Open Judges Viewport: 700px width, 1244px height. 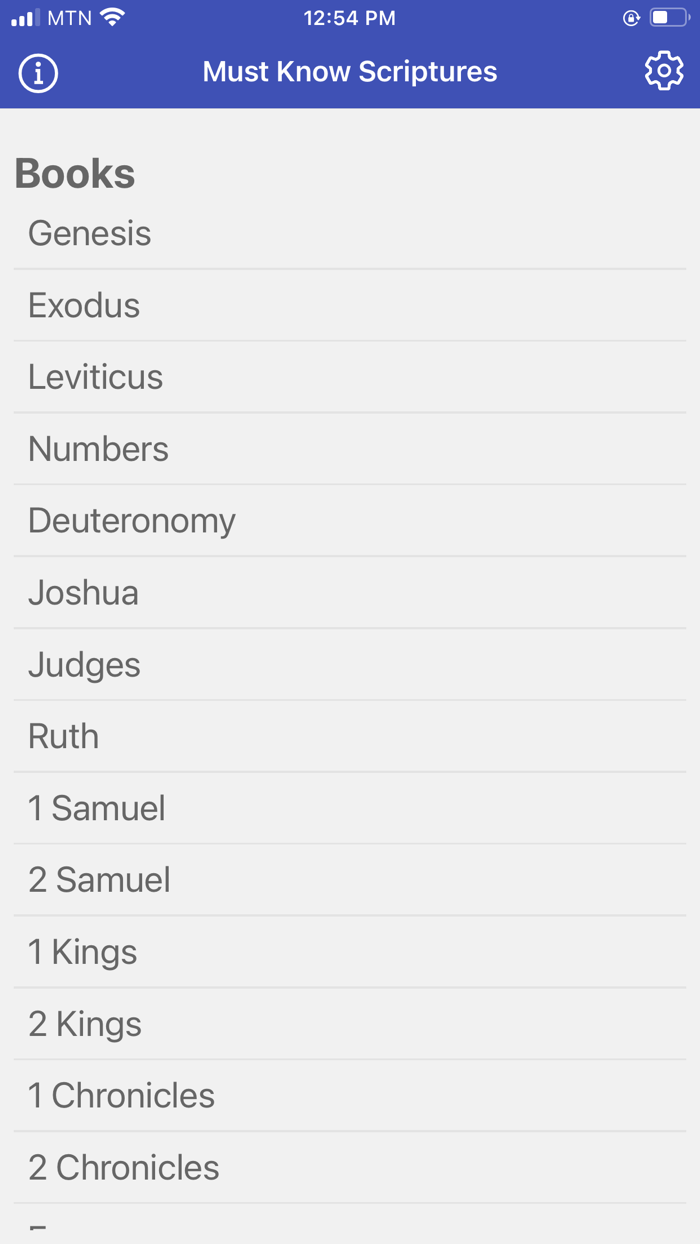click(84, 664)
